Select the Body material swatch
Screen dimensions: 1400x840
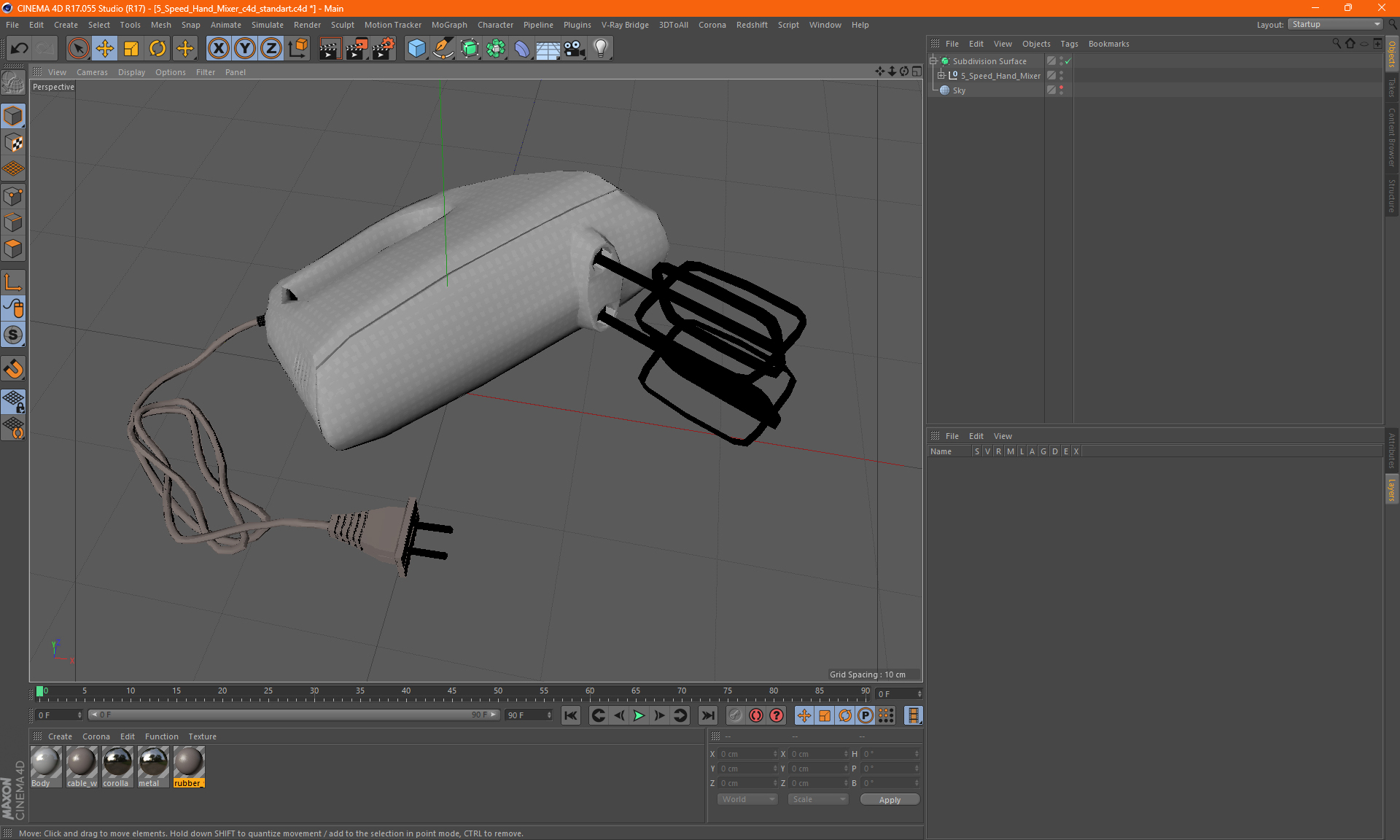point(45,767)
